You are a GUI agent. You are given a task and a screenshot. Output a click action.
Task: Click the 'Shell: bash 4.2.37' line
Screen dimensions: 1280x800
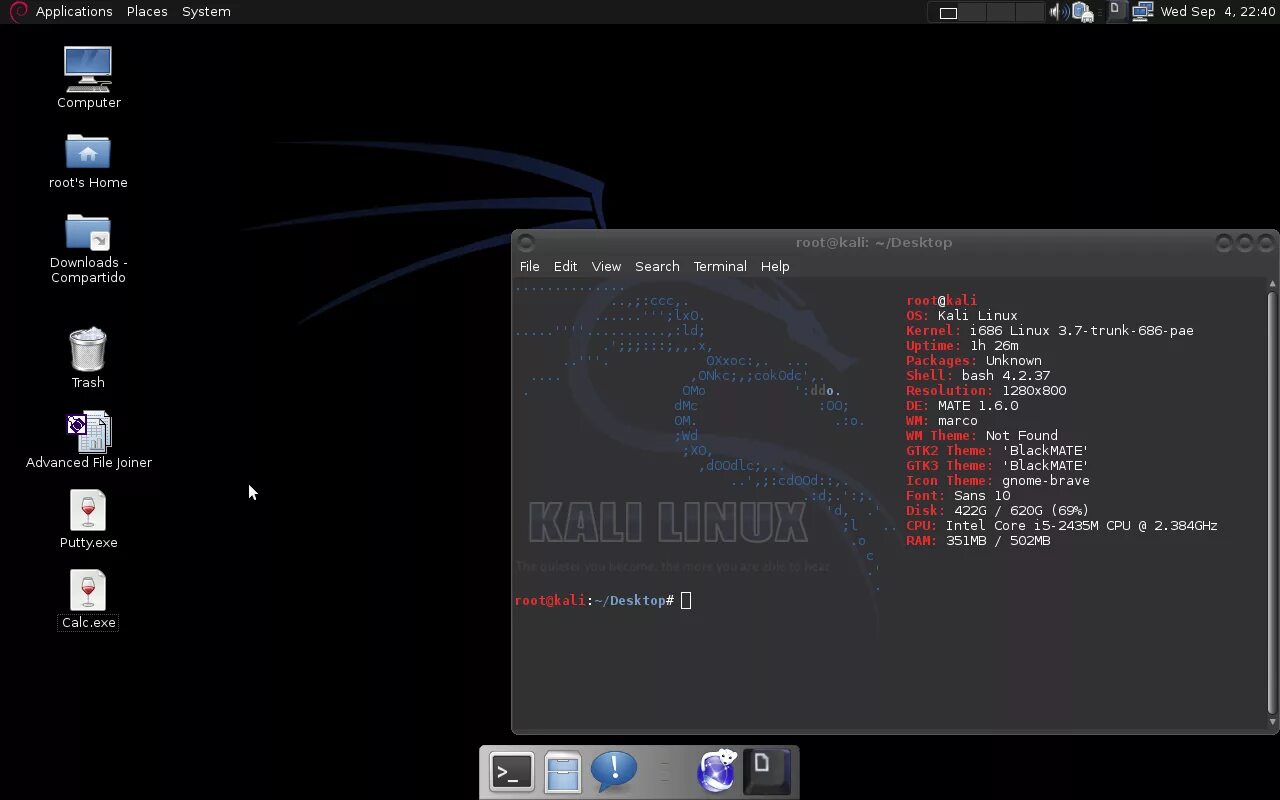click(x=978, y=375)
